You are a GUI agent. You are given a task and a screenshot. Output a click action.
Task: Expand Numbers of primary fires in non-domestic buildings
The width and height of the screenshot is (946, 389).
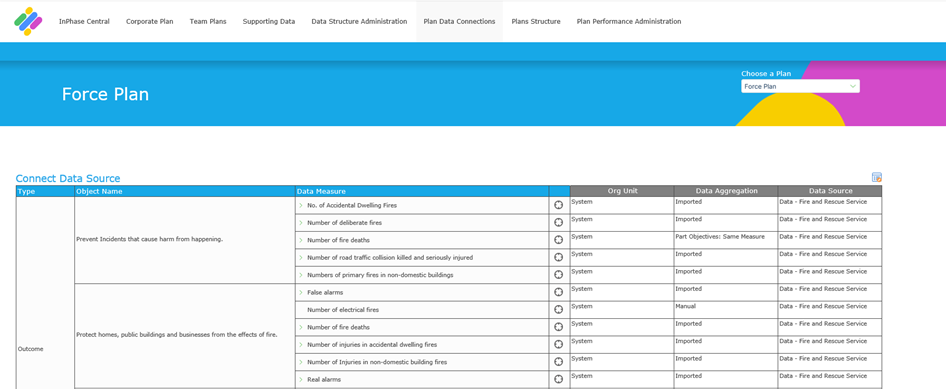(301, 275)
